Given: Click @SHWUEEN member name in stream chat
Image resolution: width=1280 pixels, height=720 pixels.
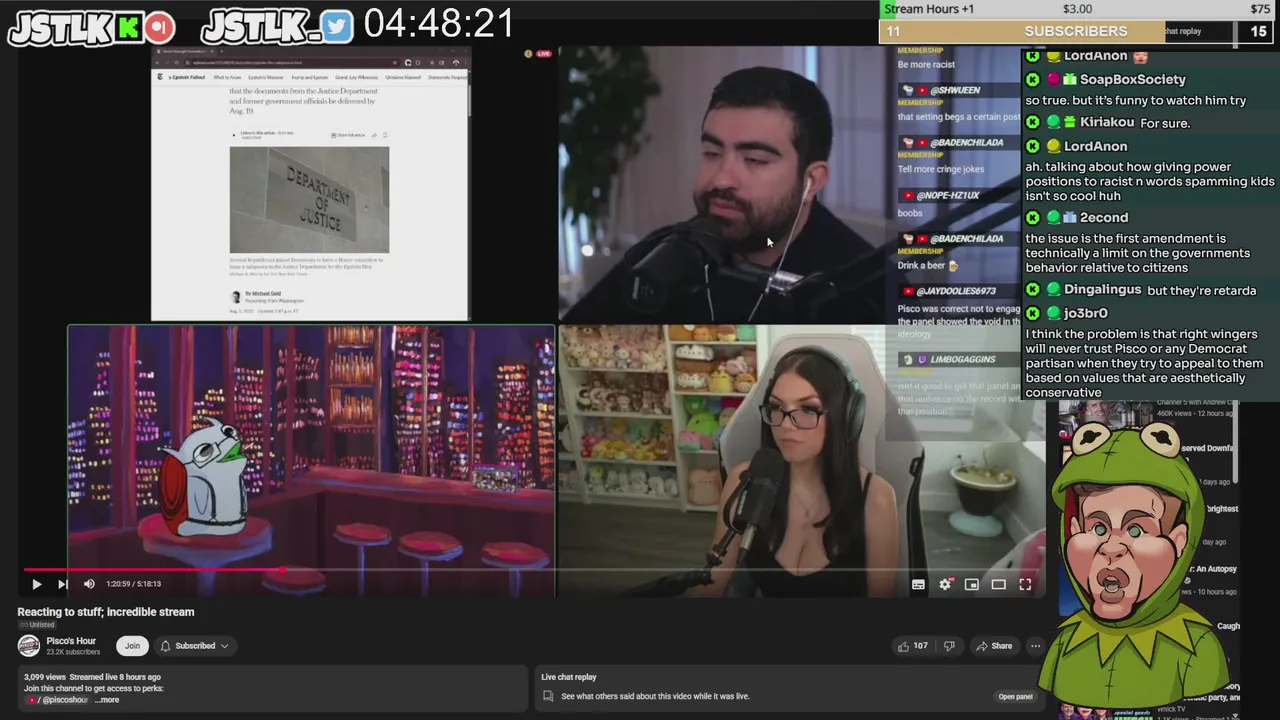Looking at the screenshot, I should click(955, 90).
